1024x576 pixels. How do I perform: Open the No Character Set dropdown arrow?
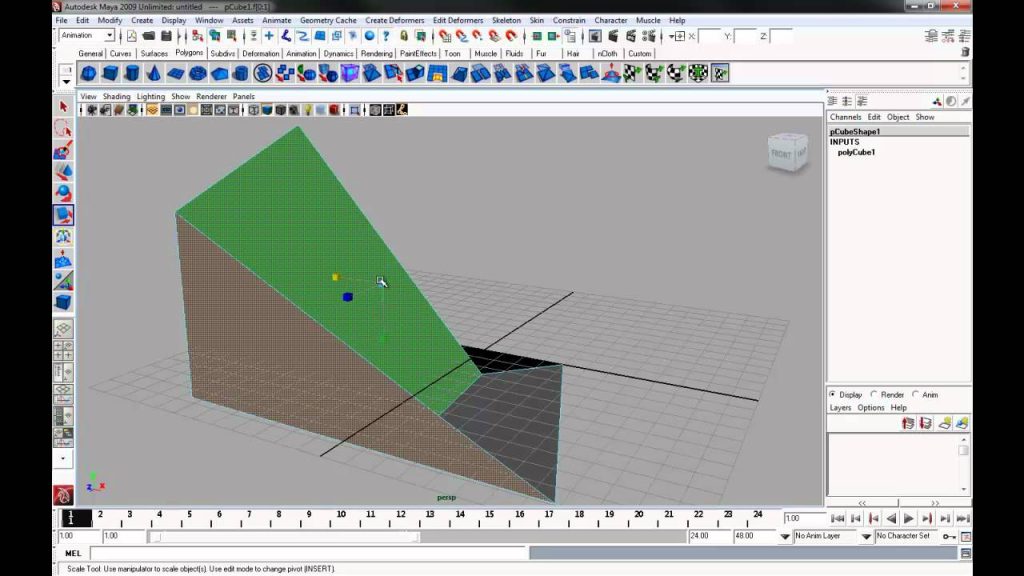coord(866,536)
